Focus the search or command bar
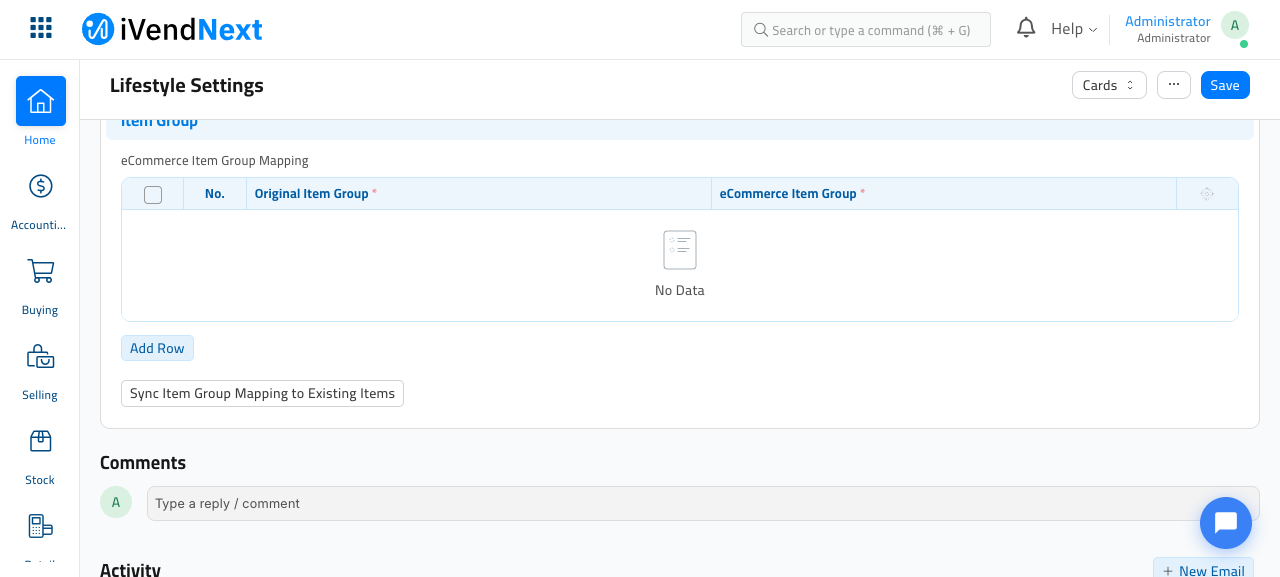1280x577 pixels. point(866,30)
